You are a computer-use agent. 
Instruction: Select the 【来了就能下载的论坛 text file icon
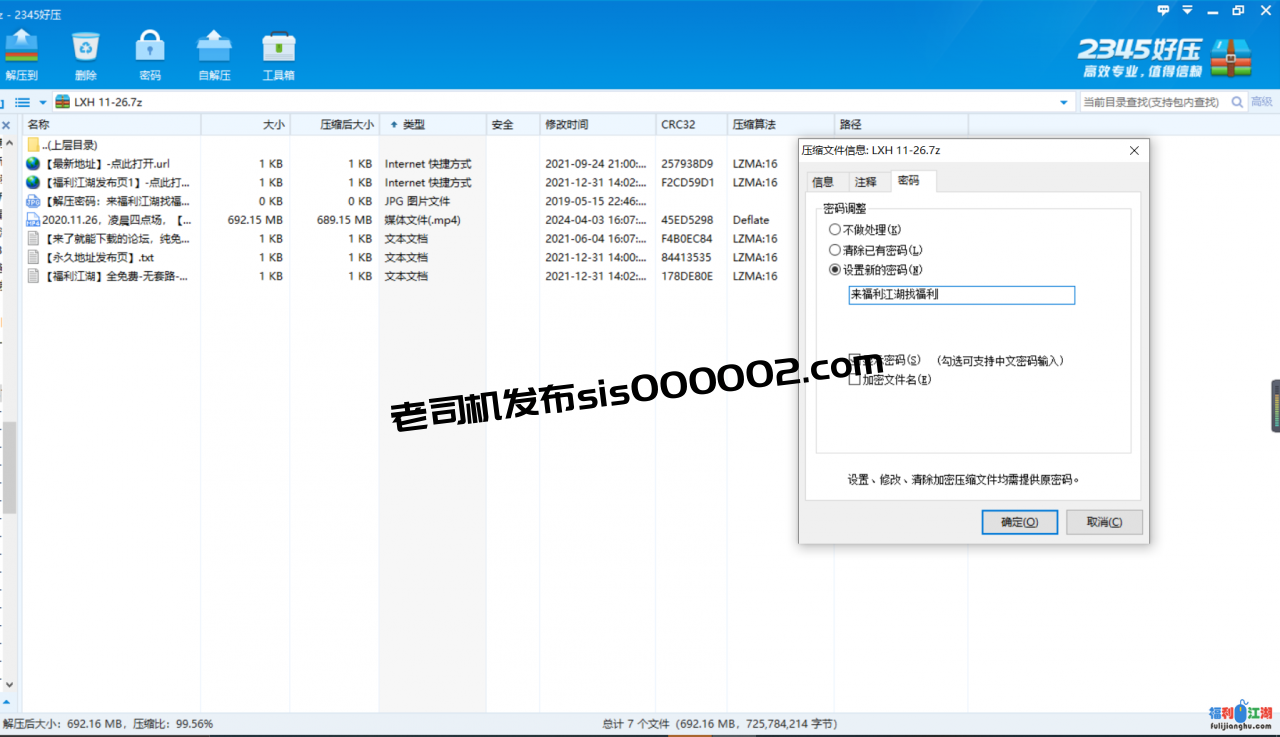click(33, 239)
